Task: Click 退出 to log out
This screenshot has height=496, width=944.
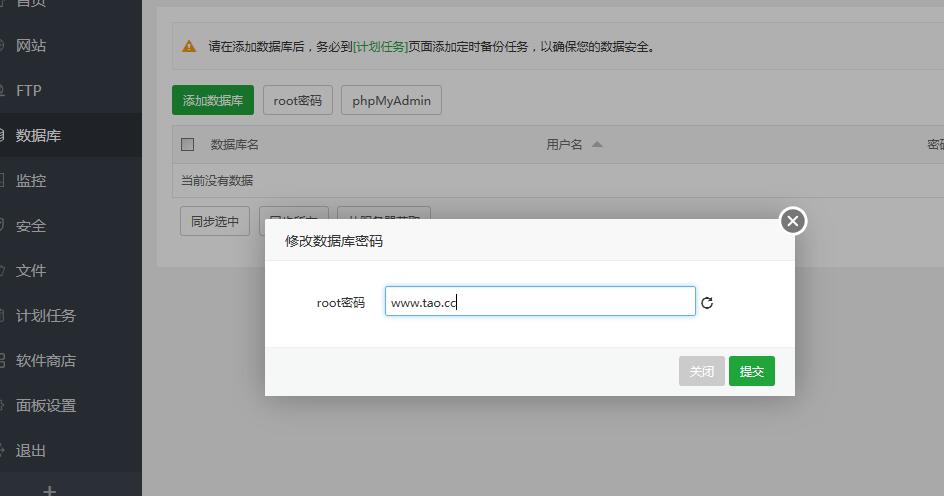Action: [31, 451]
